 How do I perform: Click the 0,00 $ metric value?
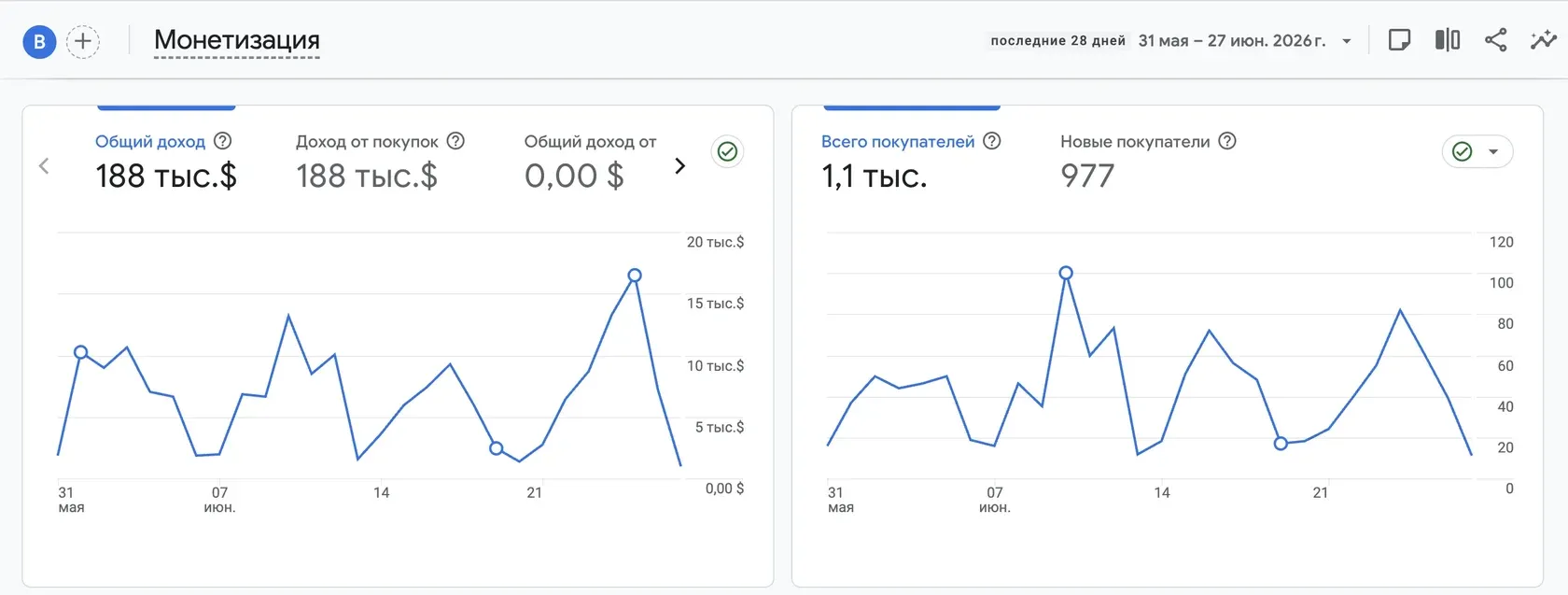pos(574,177)
